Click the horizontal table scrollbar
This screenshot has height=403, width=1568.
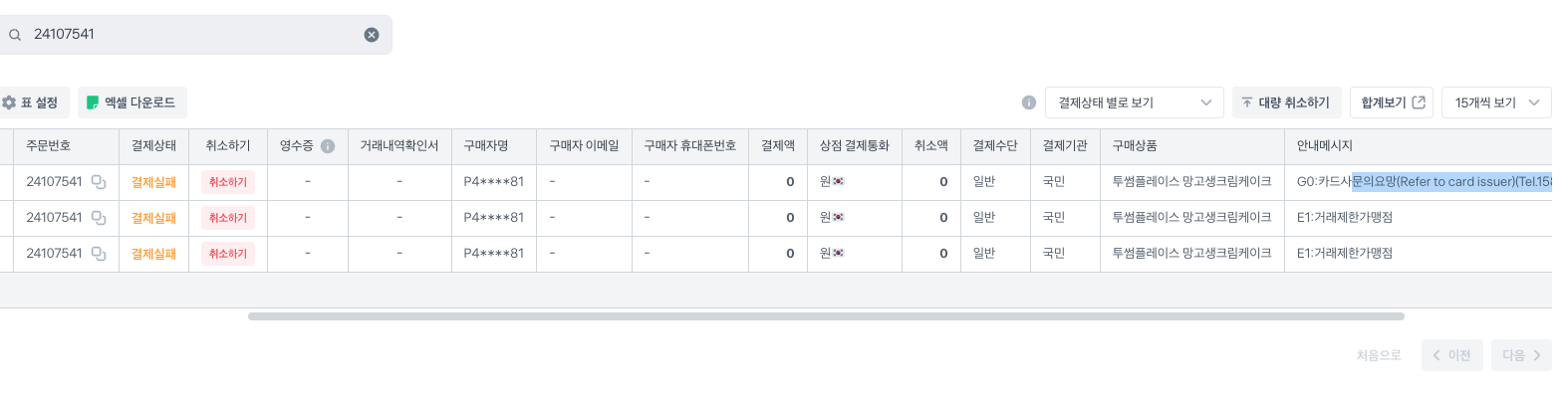tap(826, 316)
